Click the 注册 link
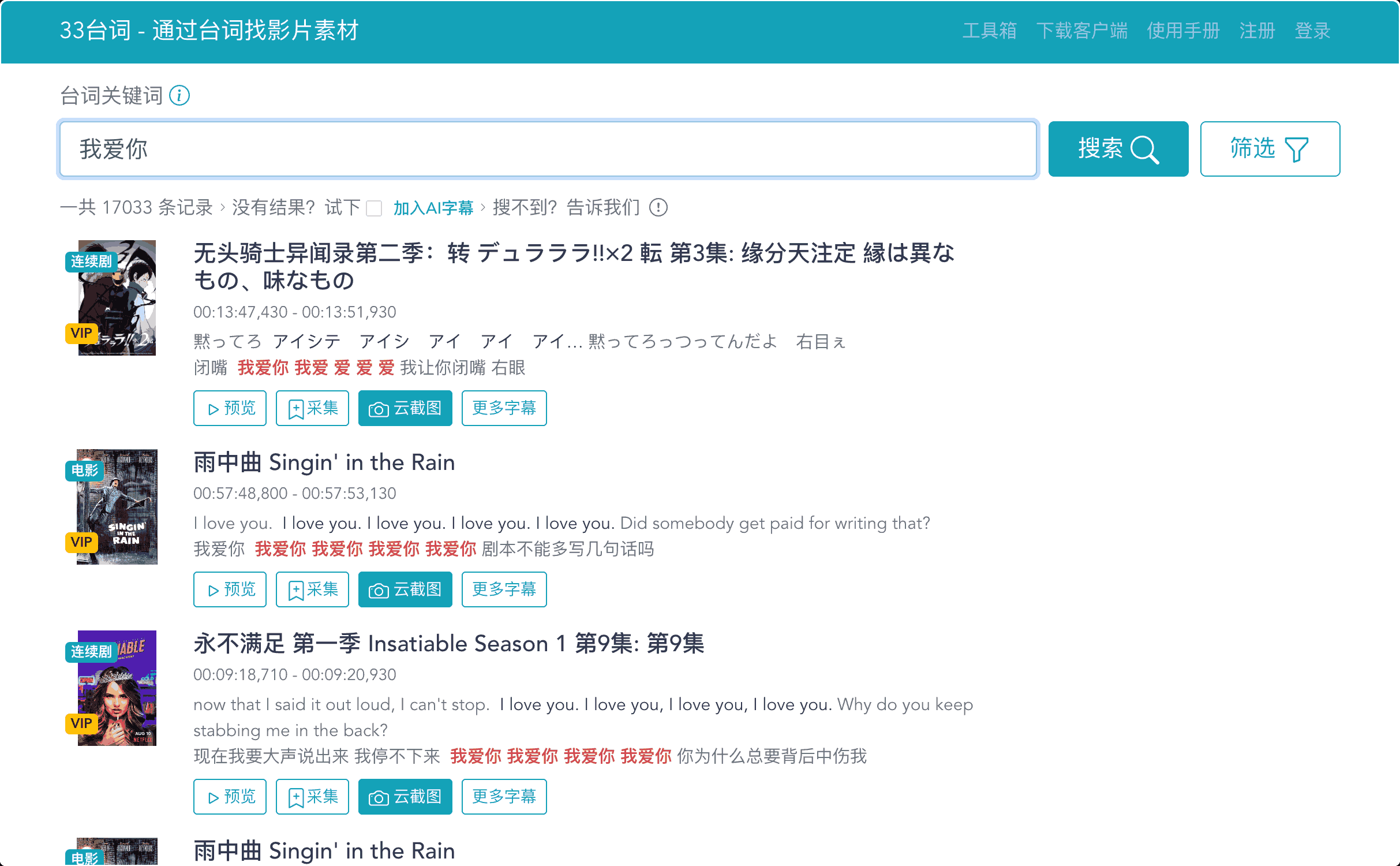 [x=1257, y=31]
